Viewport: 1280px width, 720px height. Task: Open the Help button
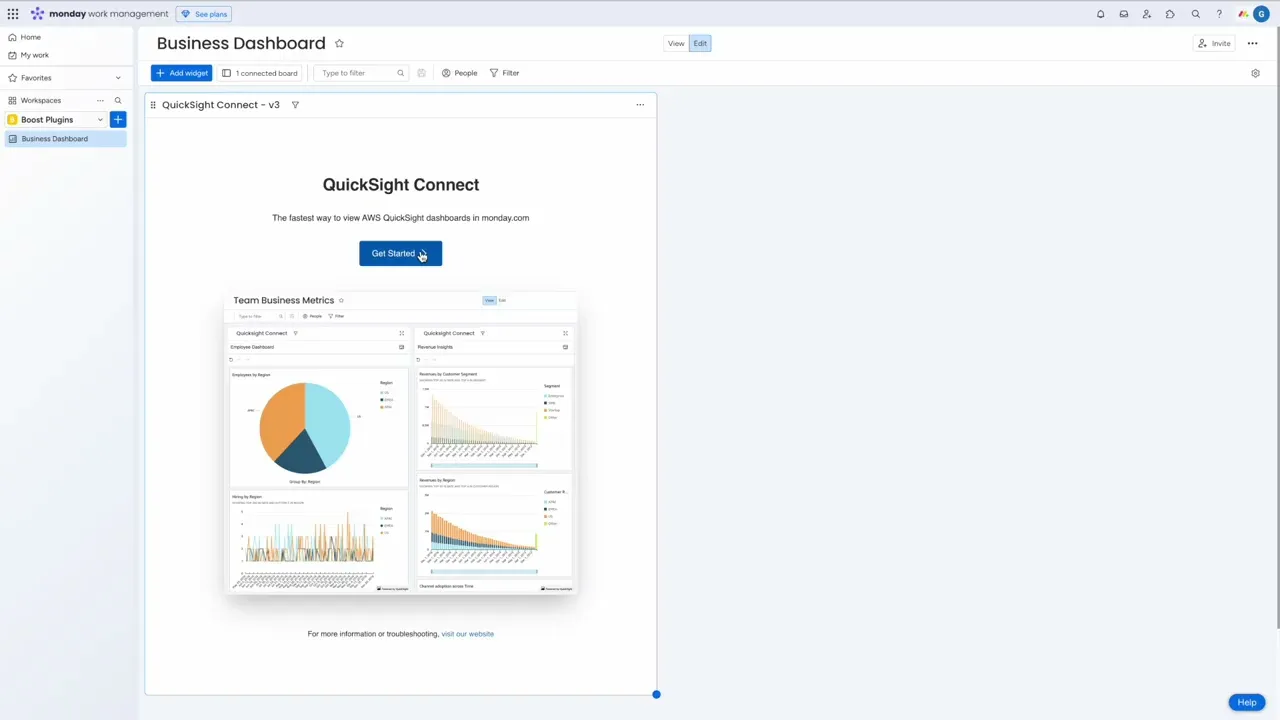tap(1247, 702)
